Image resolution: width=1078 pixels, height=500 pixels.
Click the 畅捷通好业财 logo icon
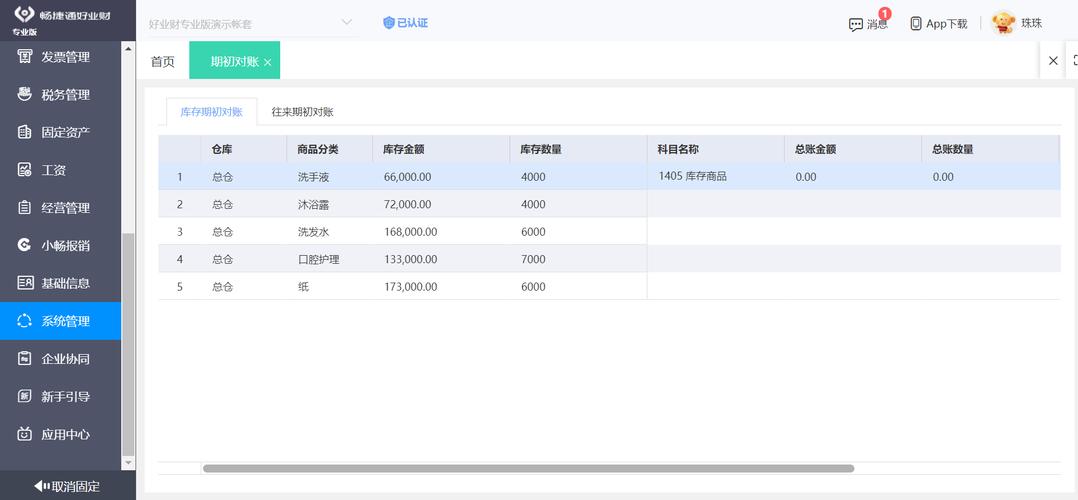(x=25, y=14)
